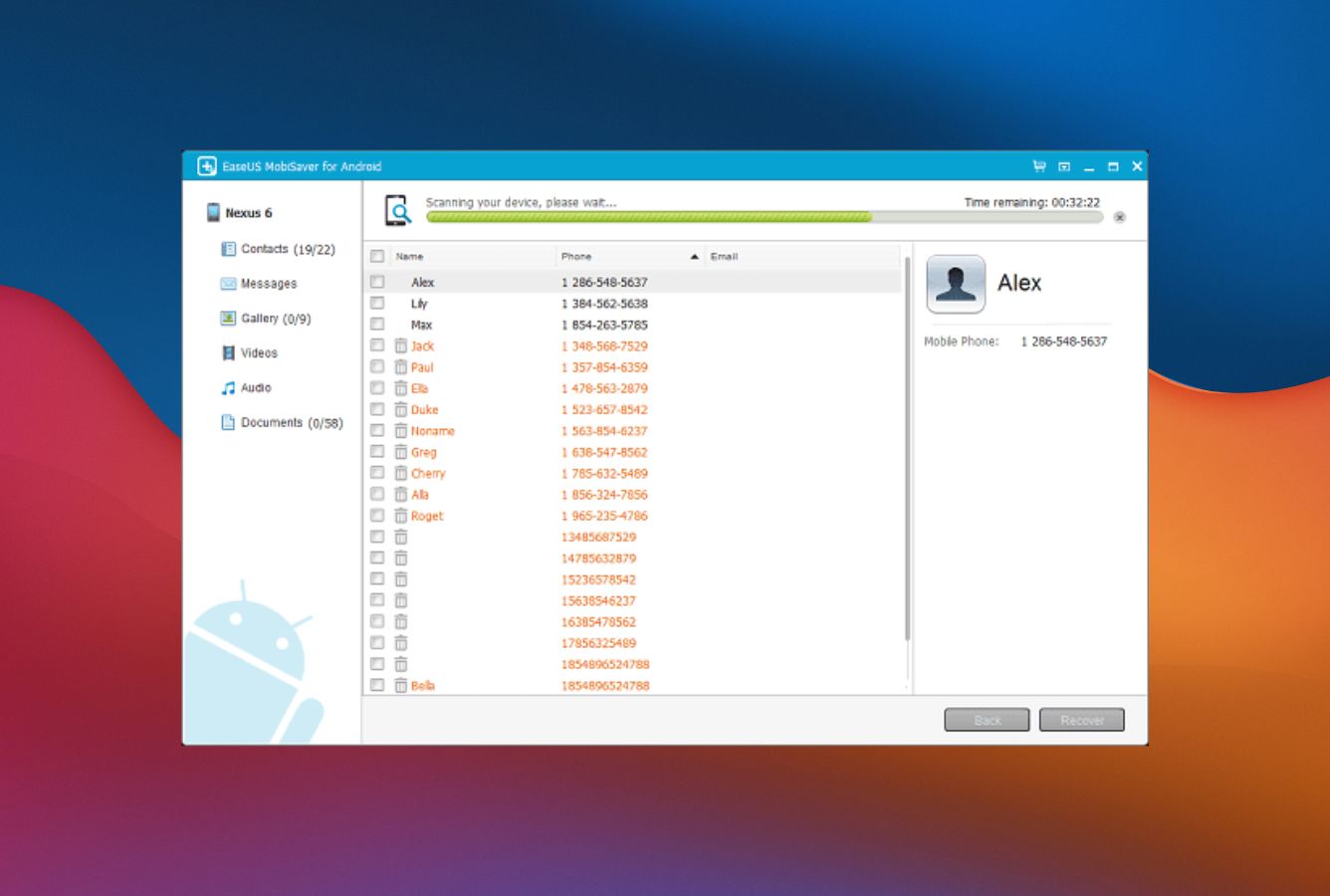Check the box for Noname
Image resolution: width=1330 pixels, height=896 pixels.
click(377, 430)
